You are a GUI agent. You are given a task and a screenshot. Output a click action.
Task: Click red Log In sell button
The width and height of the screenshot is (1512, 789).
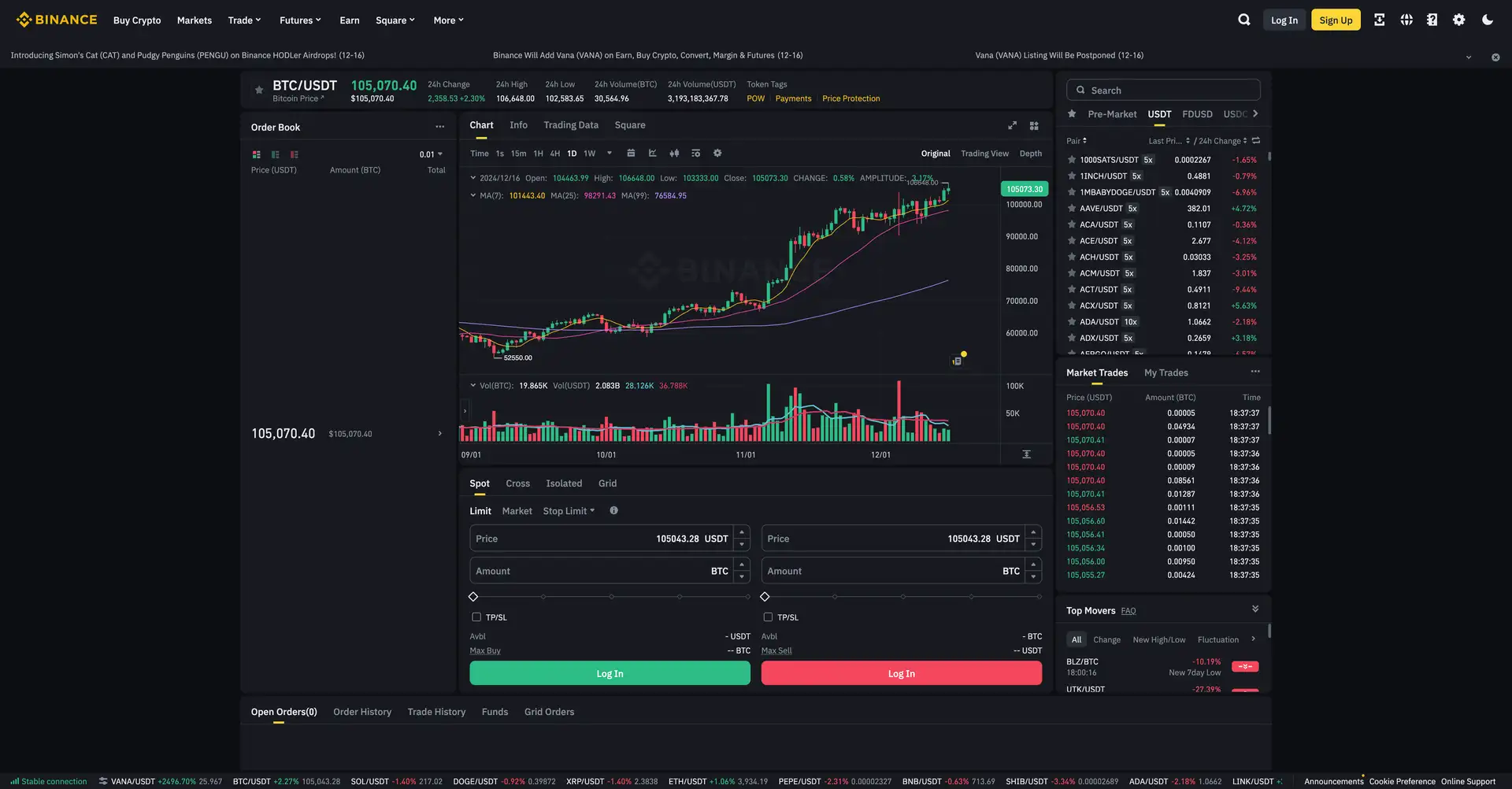click(x=901, y=673)
